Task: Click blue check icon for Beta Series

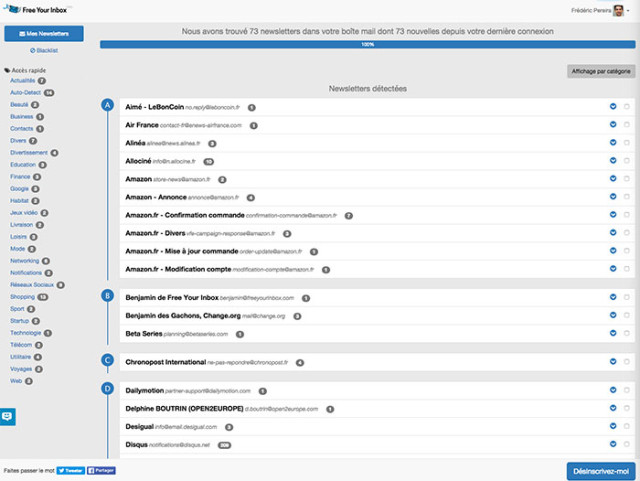Action: (x=613, y=333)
